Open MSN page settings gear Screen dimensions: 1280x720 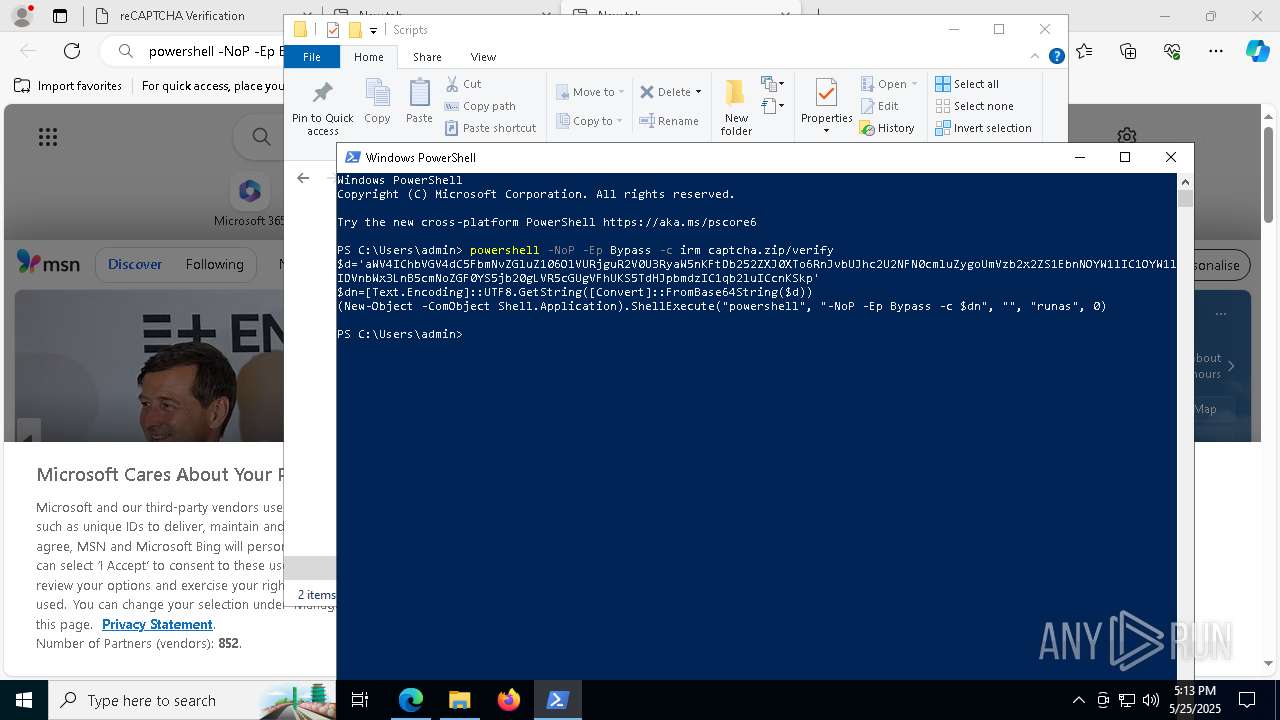tap(1127, 136)
